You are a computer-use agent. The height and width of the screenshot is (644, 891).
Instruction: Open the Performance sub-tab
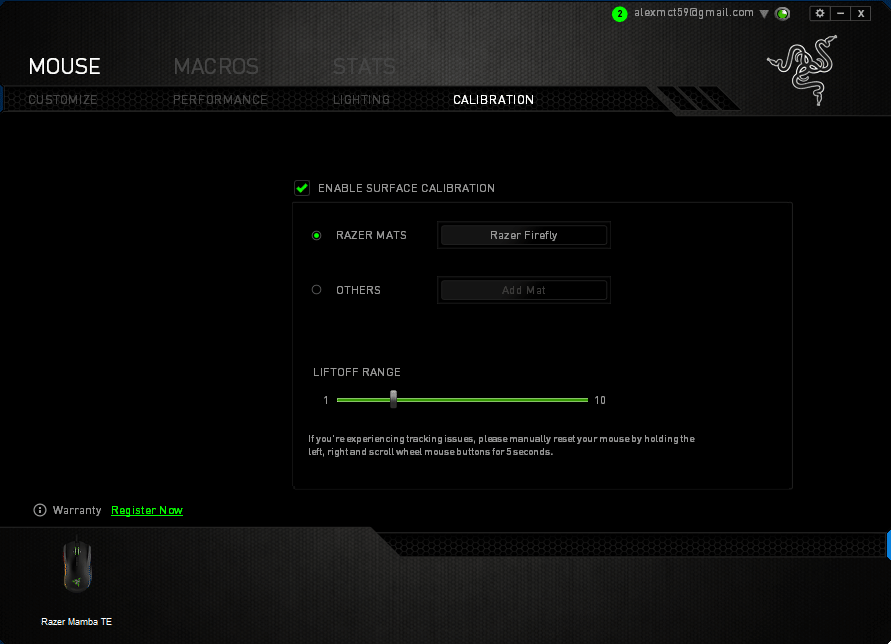click(x=220, y=100)
